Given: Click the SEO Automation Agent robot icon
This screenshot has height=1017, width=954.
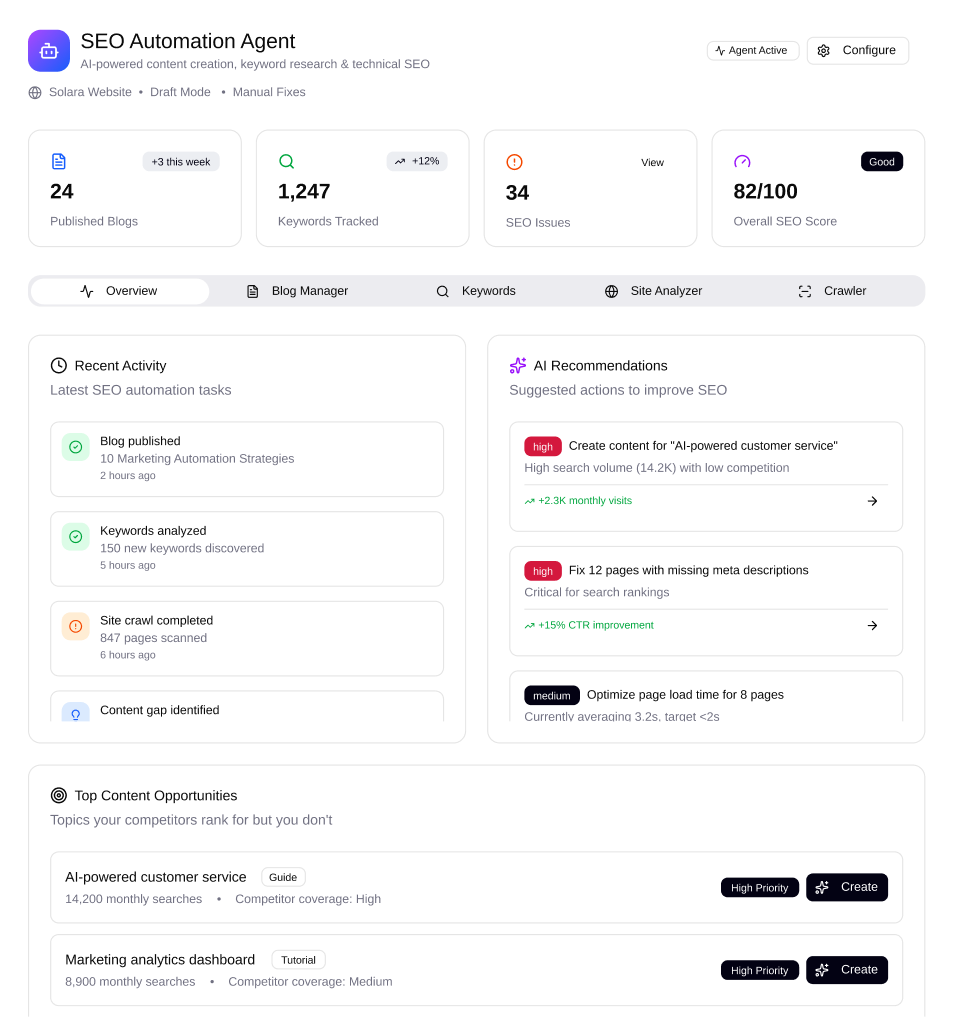Looking at the screenshot, I should click(48, 50).
